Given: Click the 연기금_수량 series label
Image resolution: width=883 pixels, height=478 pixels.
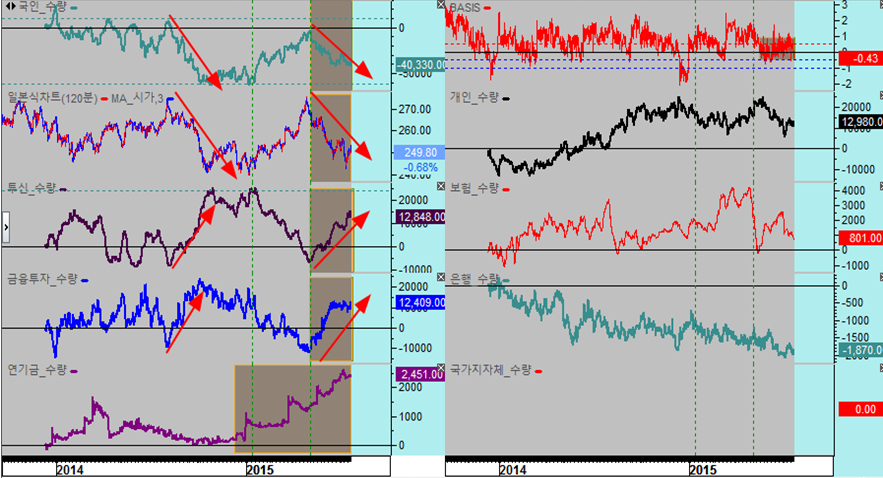Looking at the screenshot, I should pos(34,369).
